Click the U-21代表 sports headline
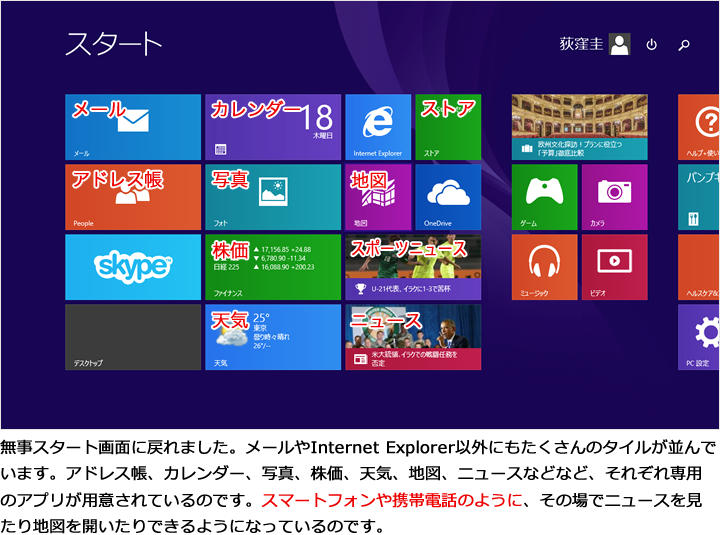Screen dimensions: 720x535 click(x=411, y=289)
